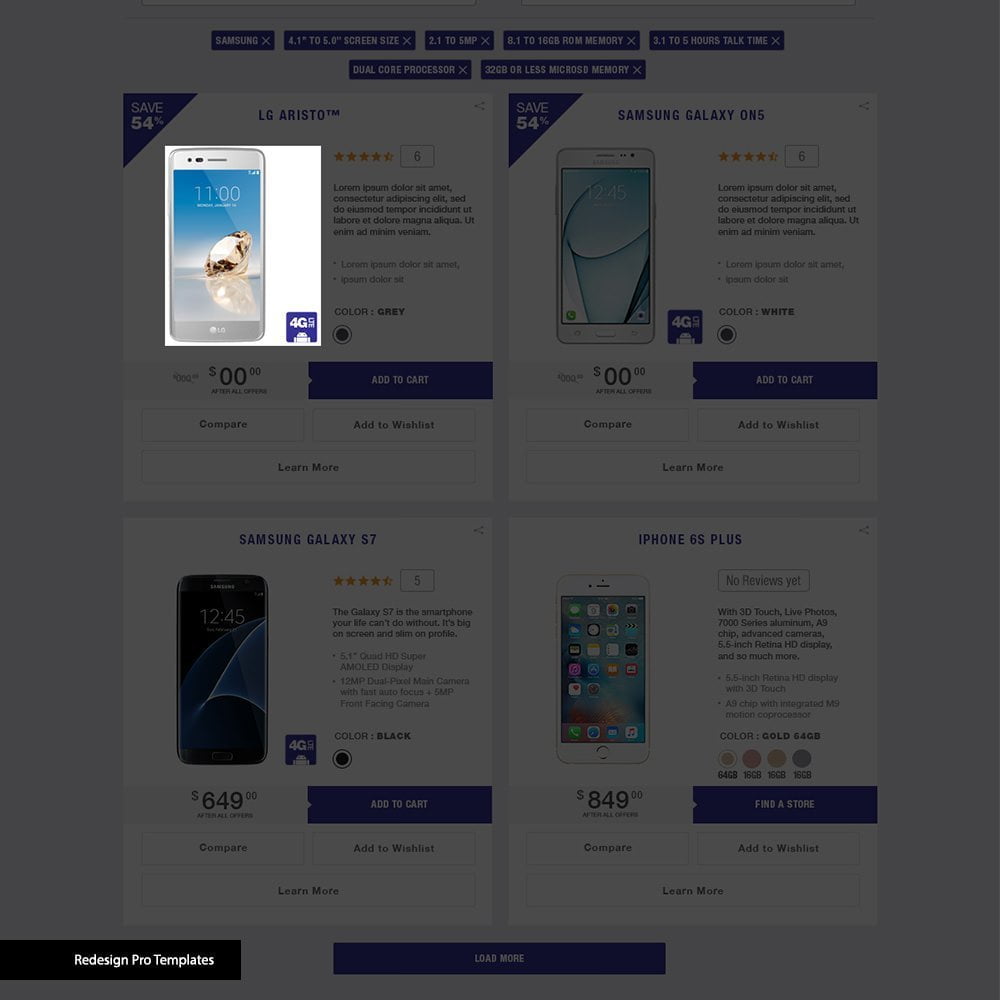Click 4G LTE badge on Galaxy On5
This screenshot has height=1000, width=1000.
coord(684,327)
